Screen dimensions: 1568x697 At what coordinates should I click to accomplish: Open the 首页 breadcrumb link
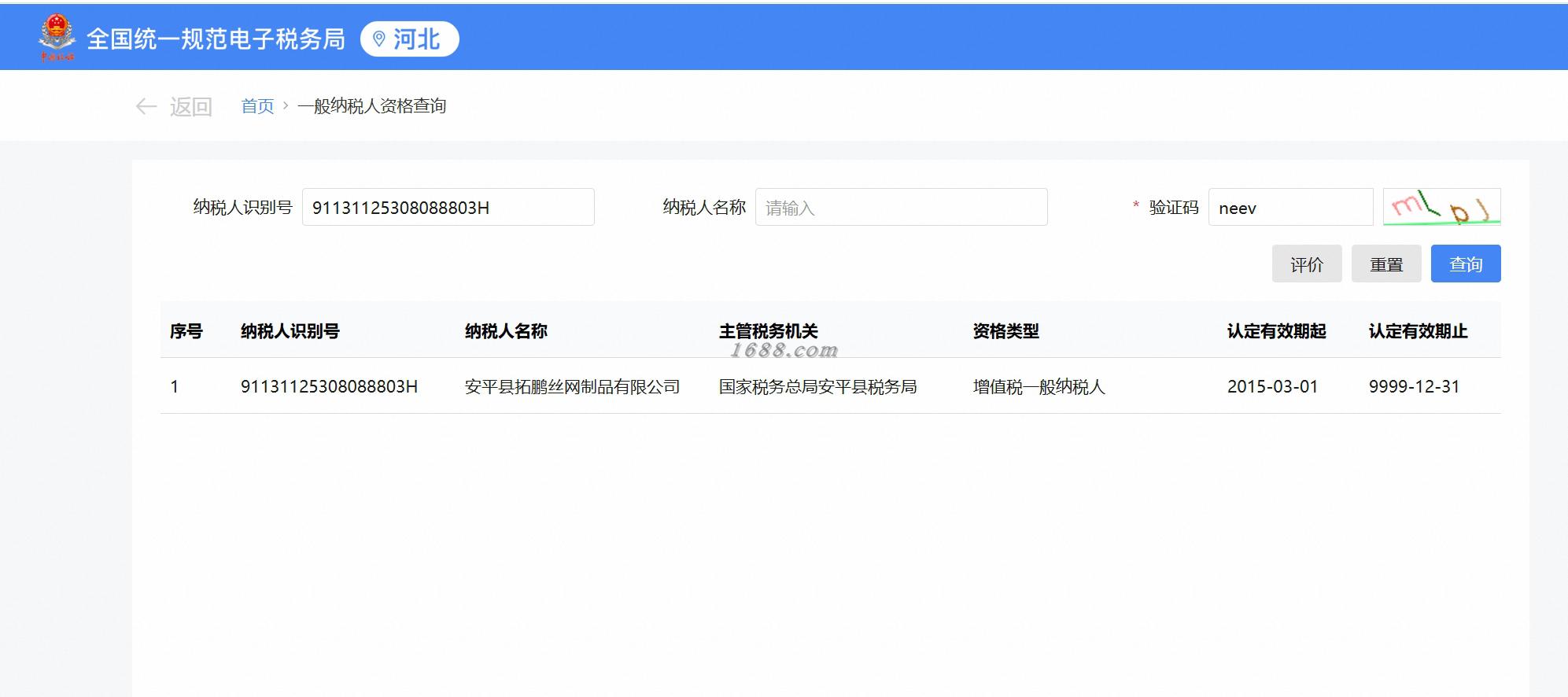257,105
